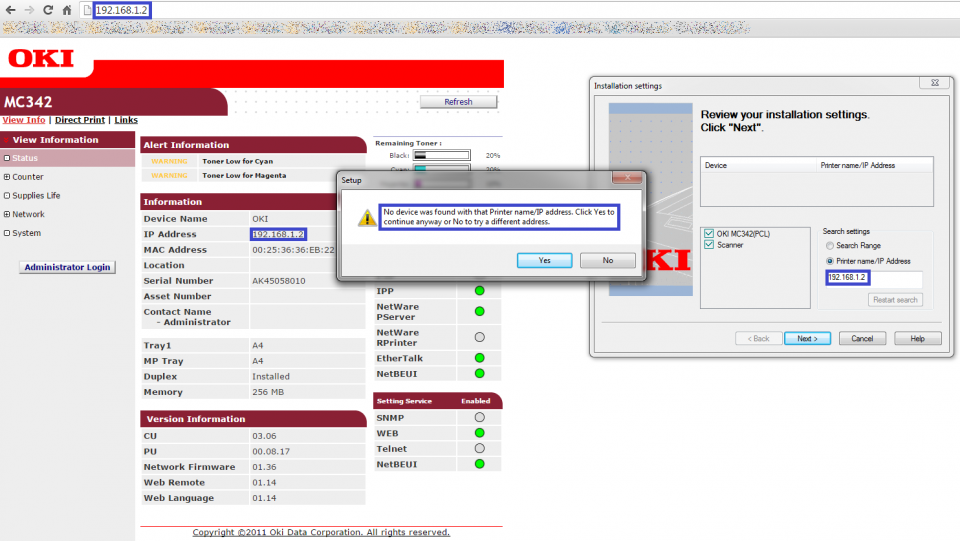
Task: Reload the page with the browser refresh icon
Action: tap(48, 10)
